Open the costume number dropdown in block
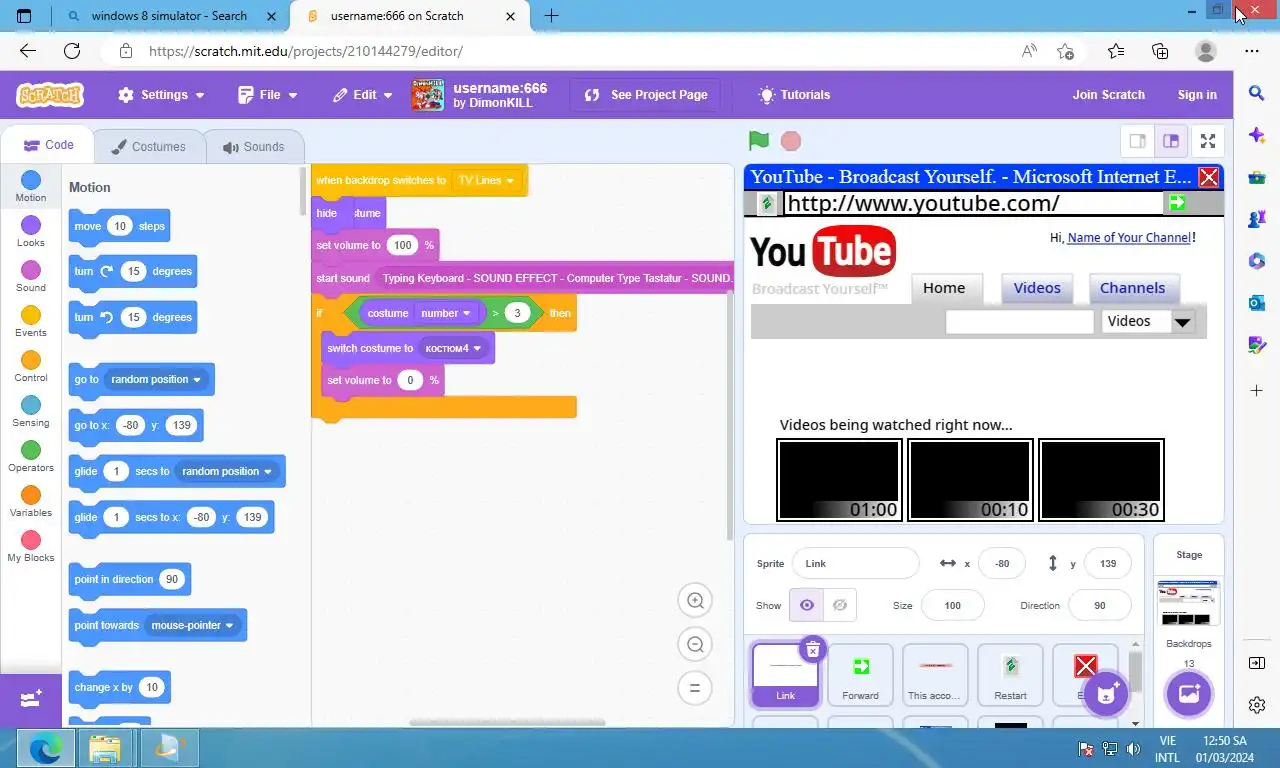 coord(446,313)
